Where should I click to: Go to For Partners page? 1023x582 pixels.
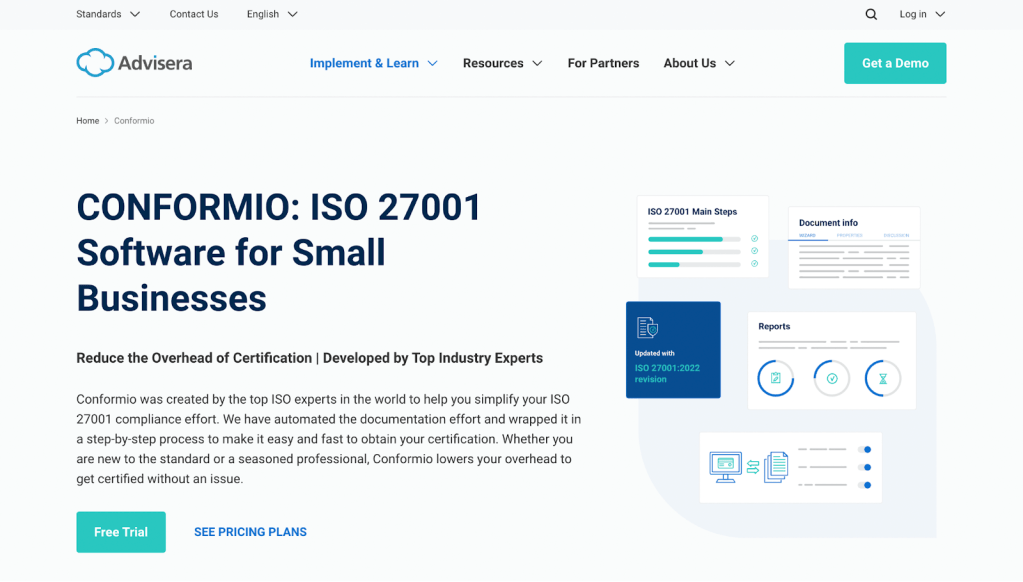[603, 63]
